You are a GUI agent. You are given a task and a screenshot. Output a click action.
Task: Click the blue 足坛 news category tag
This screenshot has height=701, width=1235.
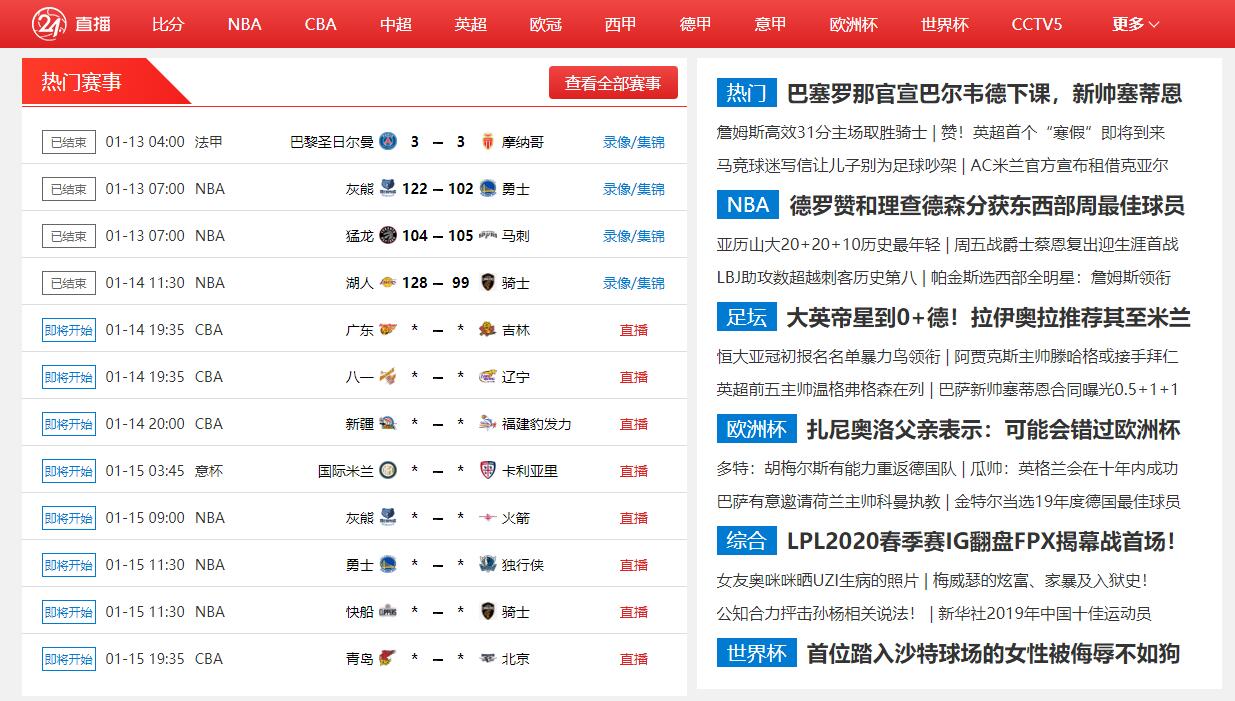tap(747, 317)
